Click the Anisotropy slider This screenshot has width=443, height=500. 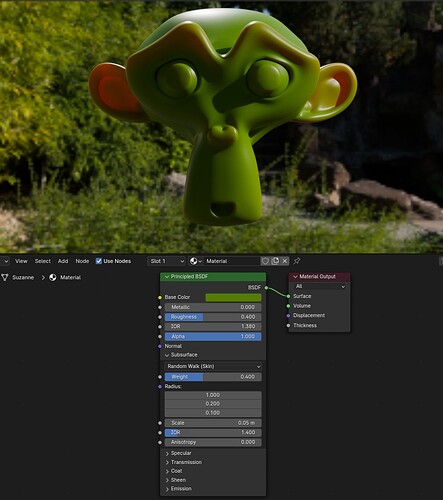(213, 442)
